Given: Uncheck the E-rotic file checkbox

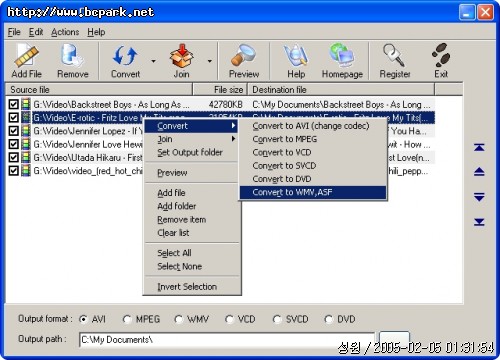Looking at the screenshot, I should click(13, 118).
